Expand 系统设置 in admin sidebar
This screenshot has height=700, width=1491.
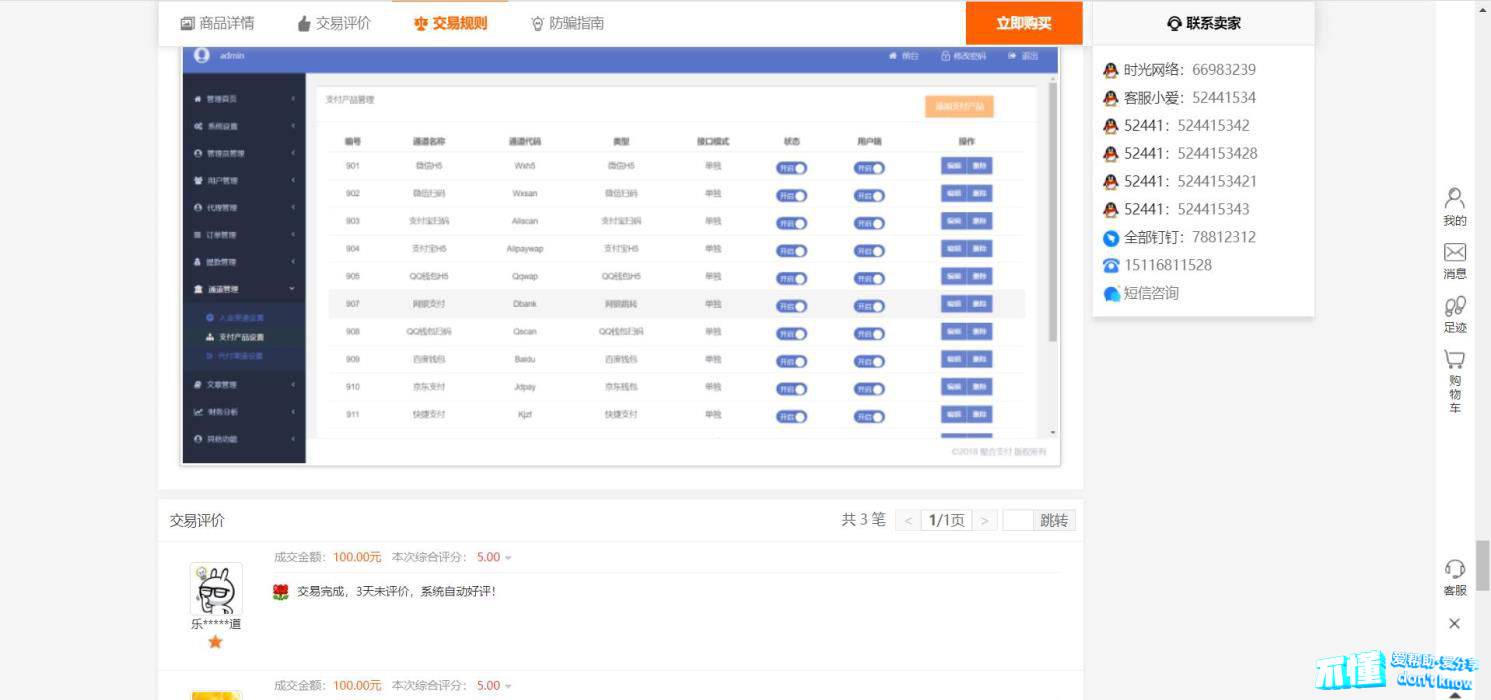coord(243,126)
